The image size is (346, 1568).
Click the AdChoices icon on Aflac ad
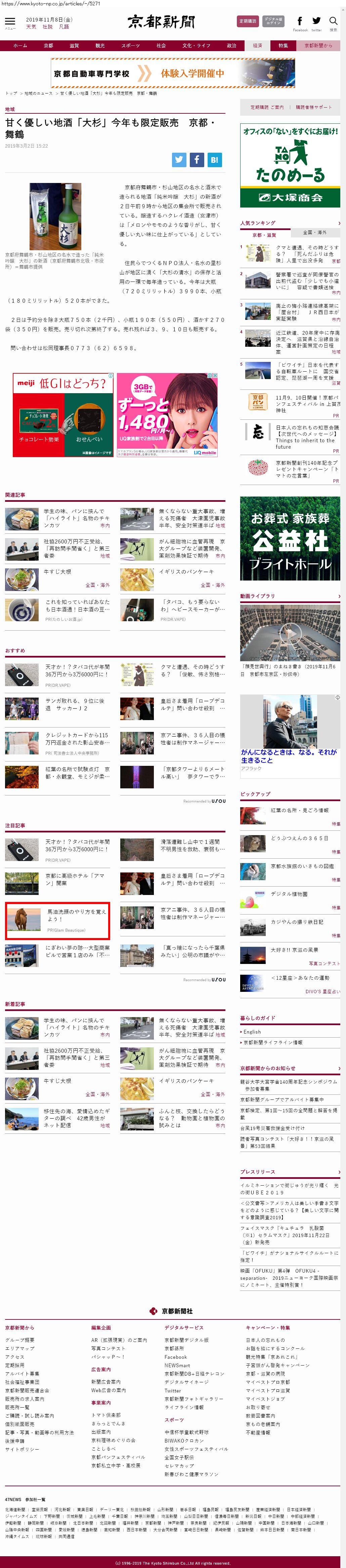(x=338, y=698)
